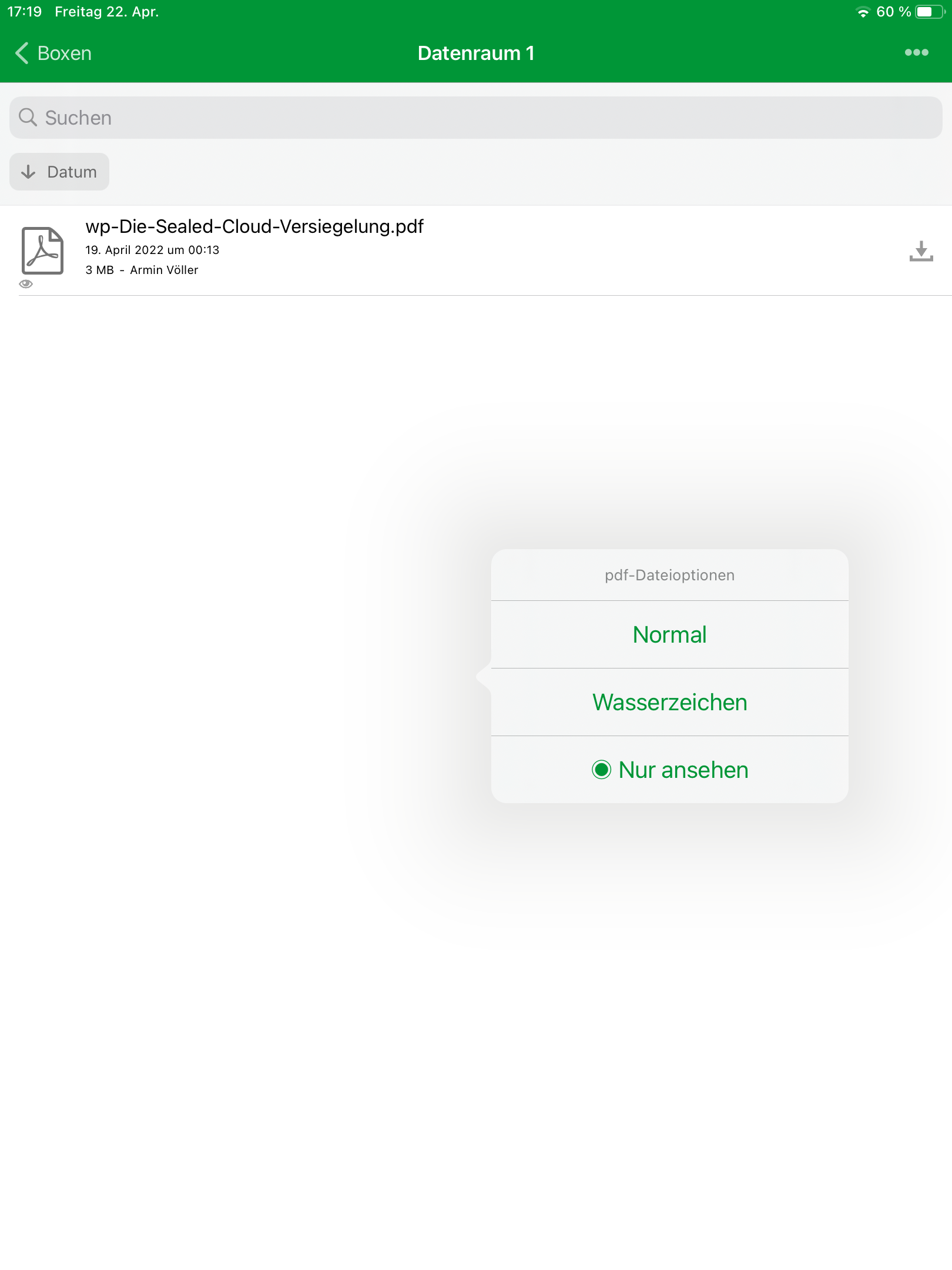
Task: Open wp-Die-Sealed-Cloud-Versiegelung.pdf
Action: coord(254,226)
